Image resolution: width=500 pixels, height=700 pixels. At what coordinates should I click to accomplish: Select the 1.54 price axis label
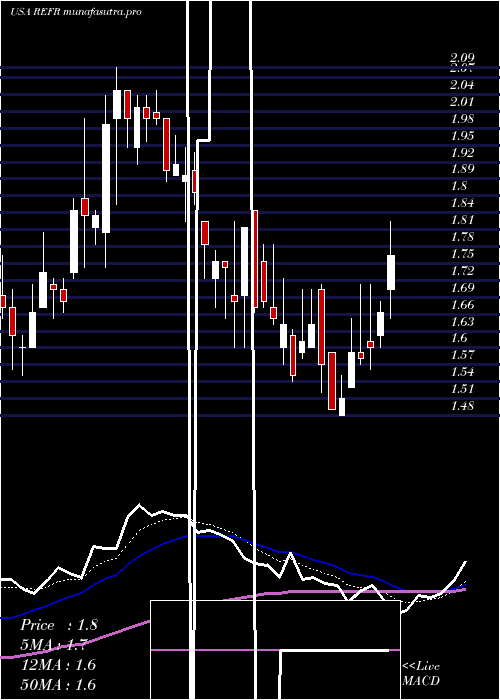pyautogui.click(x=462, y=372)
